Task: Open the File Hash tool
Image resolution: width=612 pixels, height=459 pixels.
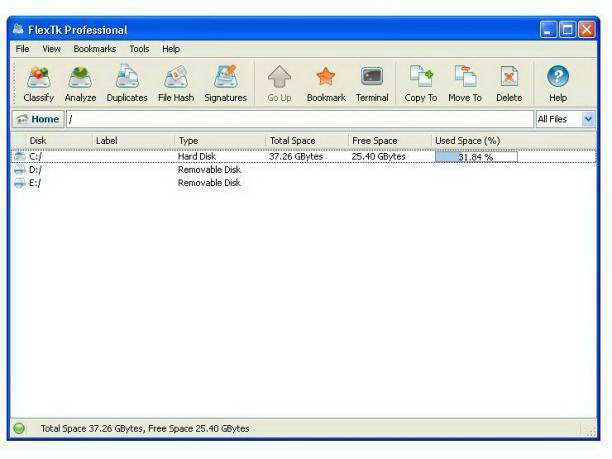Action: tap(176, 84)
